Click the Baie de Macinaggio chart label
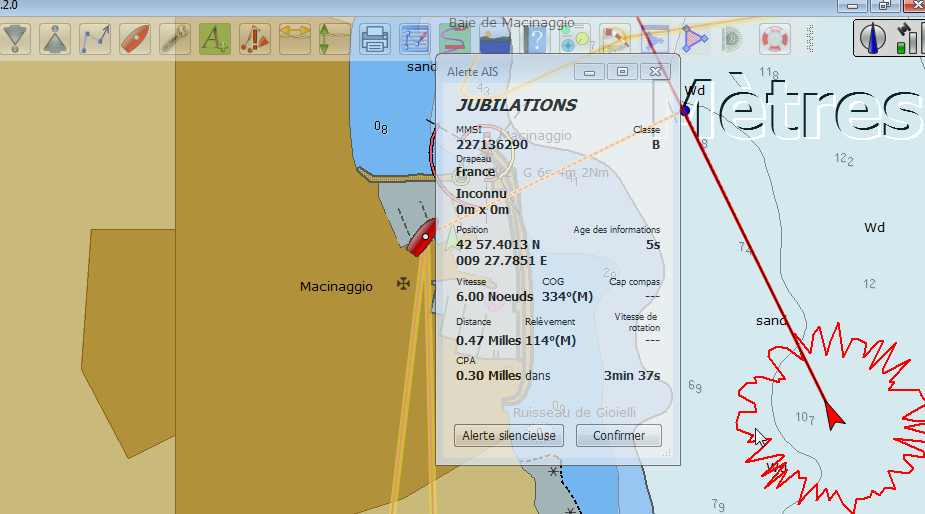 coord(511,23)
